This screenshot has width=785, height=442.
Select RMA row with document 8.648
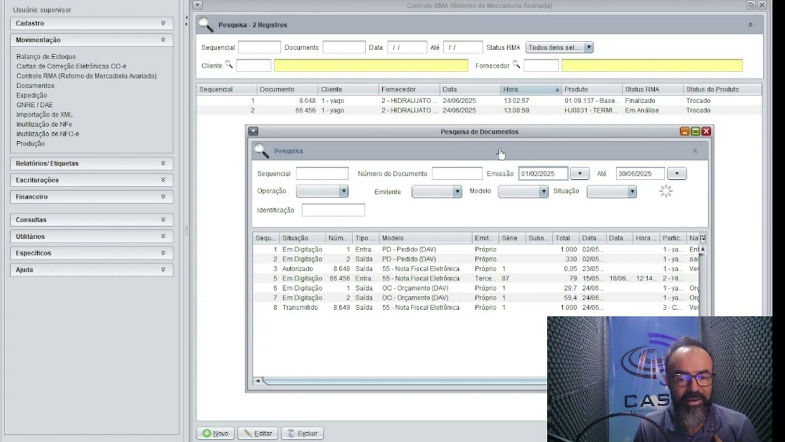[x=479, y=101]
